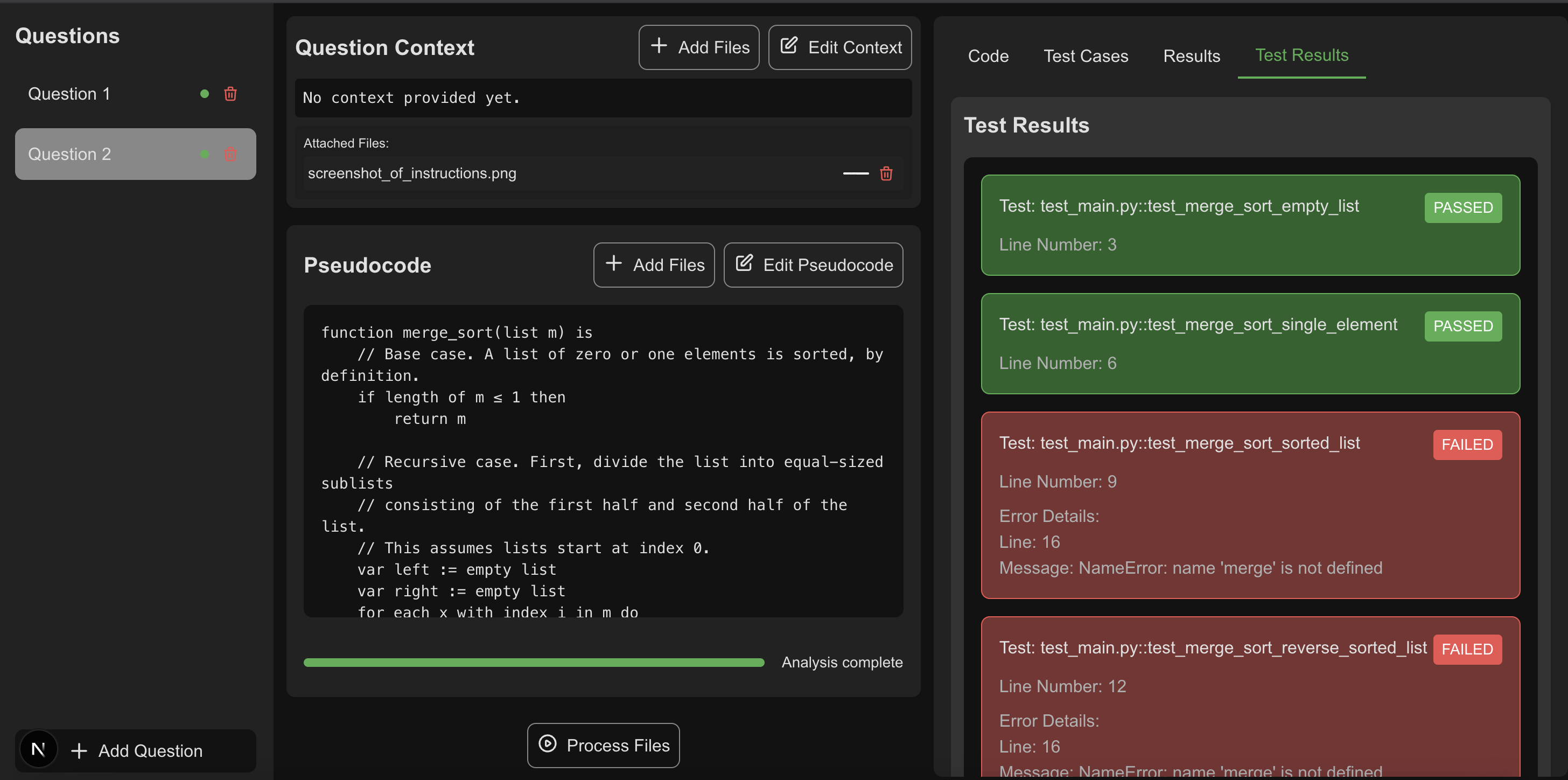Switch to the Code tab
Screen dimensions: 1568x780
988,56
